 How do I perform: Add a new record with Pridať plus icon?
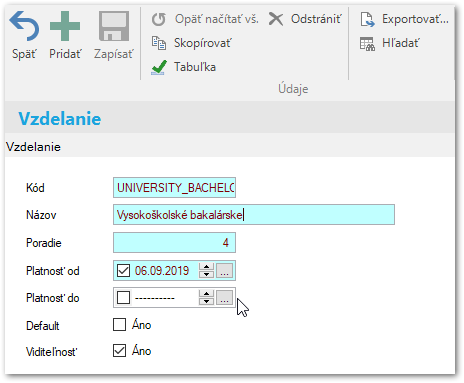click(65, 26)
